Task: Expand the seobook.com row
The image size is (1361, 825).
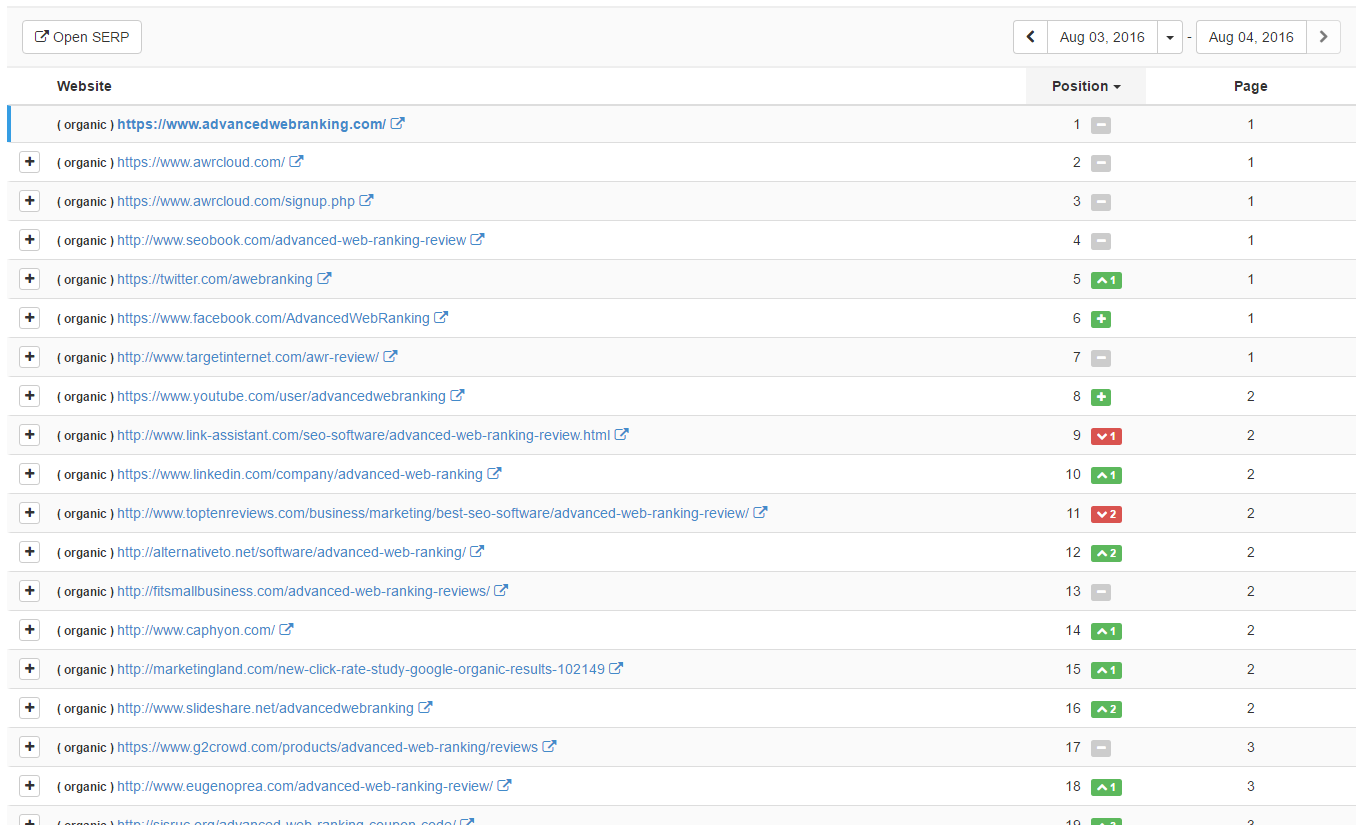Action: 29,239
